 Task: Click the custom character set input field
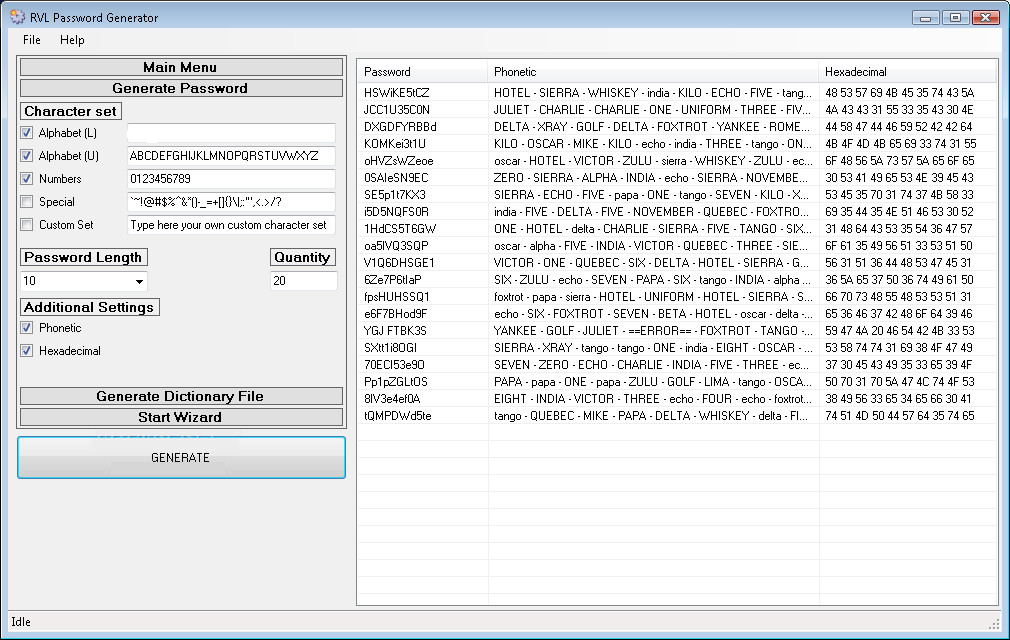231,225
